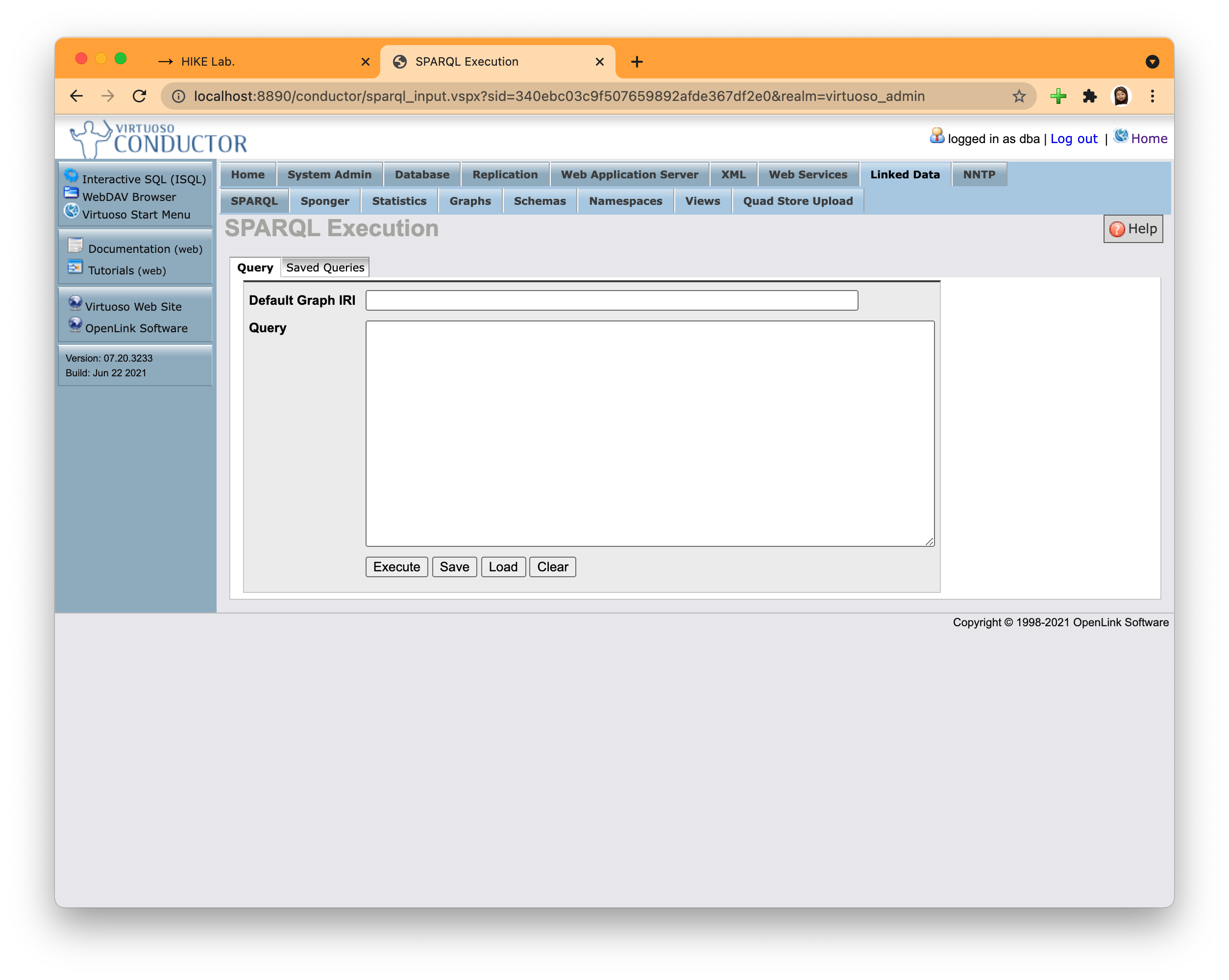The width and height of the screenshot is (1229, 980).
Task: Switch to the HIKE Lab. browser tab
Action: 262,62
